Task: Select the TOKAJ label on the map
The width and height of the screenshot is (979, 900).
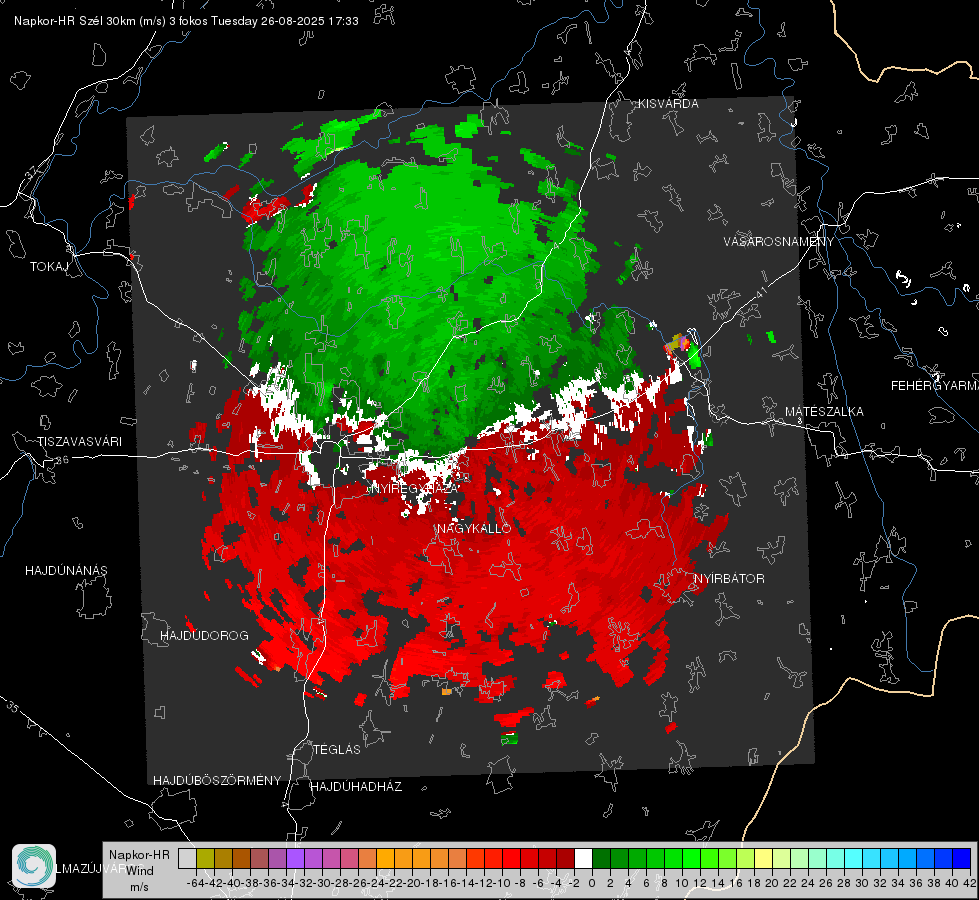Action: click(x=49, y=267)
